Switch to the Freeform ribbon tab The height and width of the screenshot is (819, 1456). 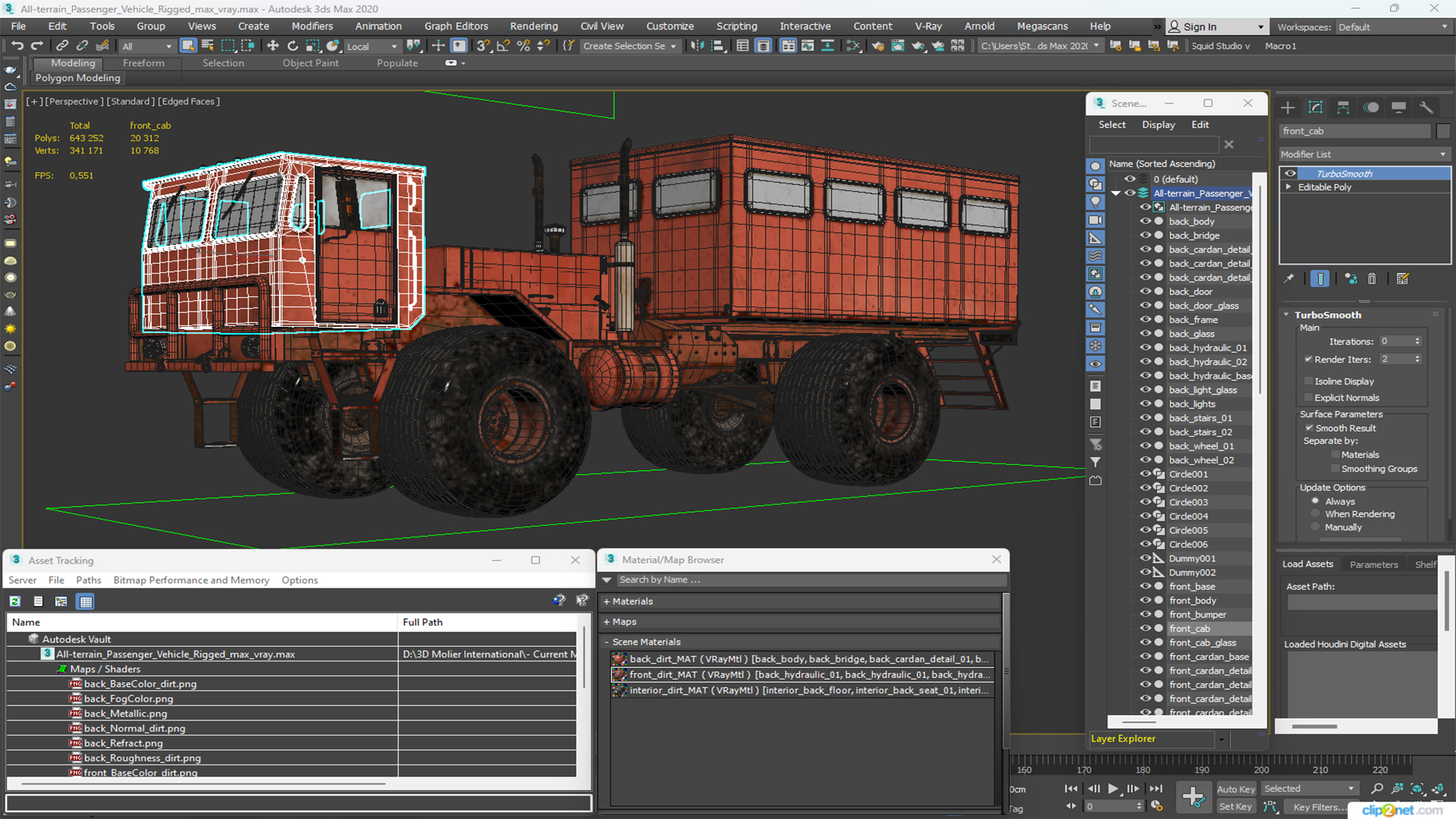click(143, 63)
